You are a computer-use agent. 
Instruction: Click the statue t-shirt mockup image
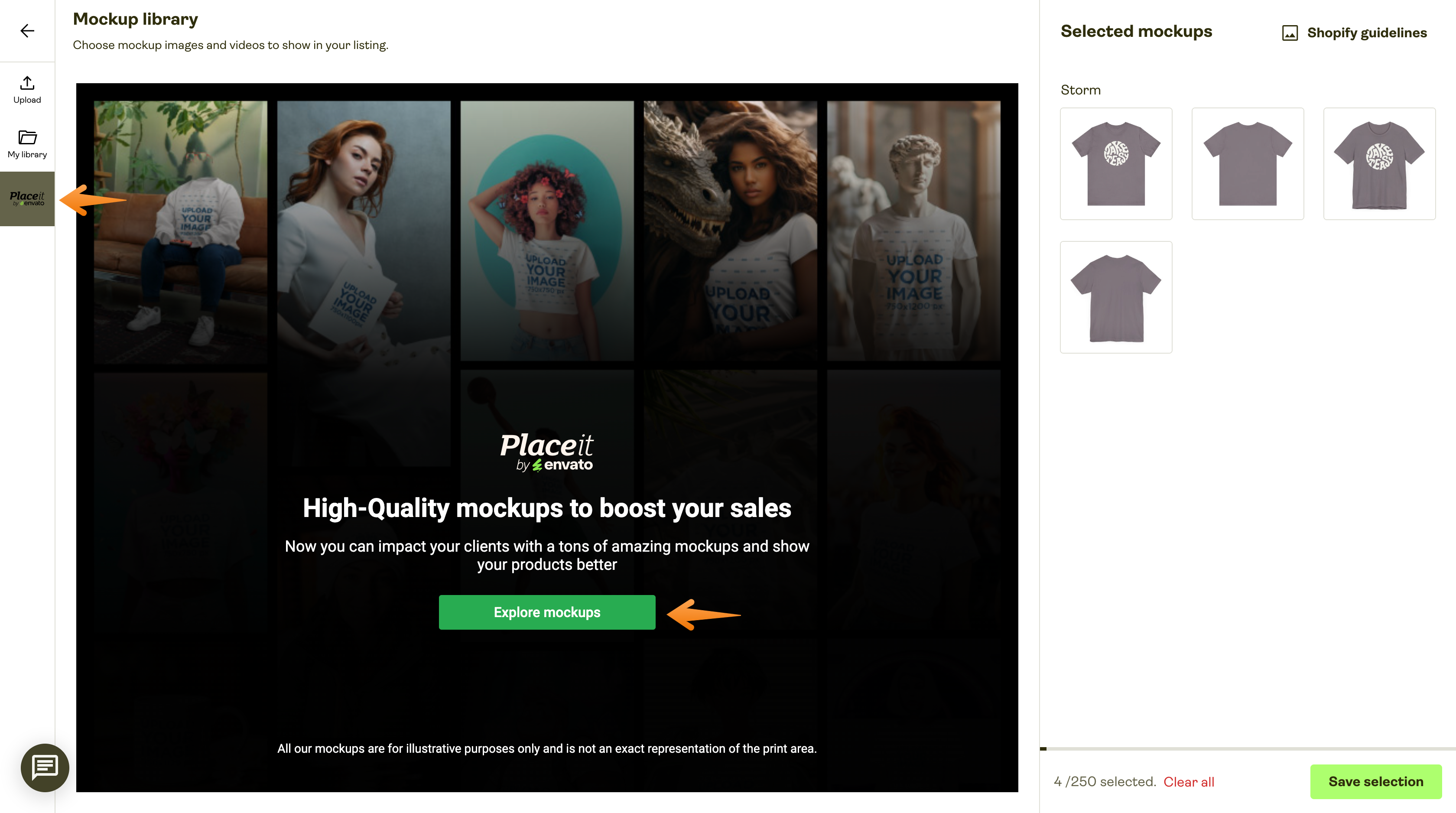913,231
